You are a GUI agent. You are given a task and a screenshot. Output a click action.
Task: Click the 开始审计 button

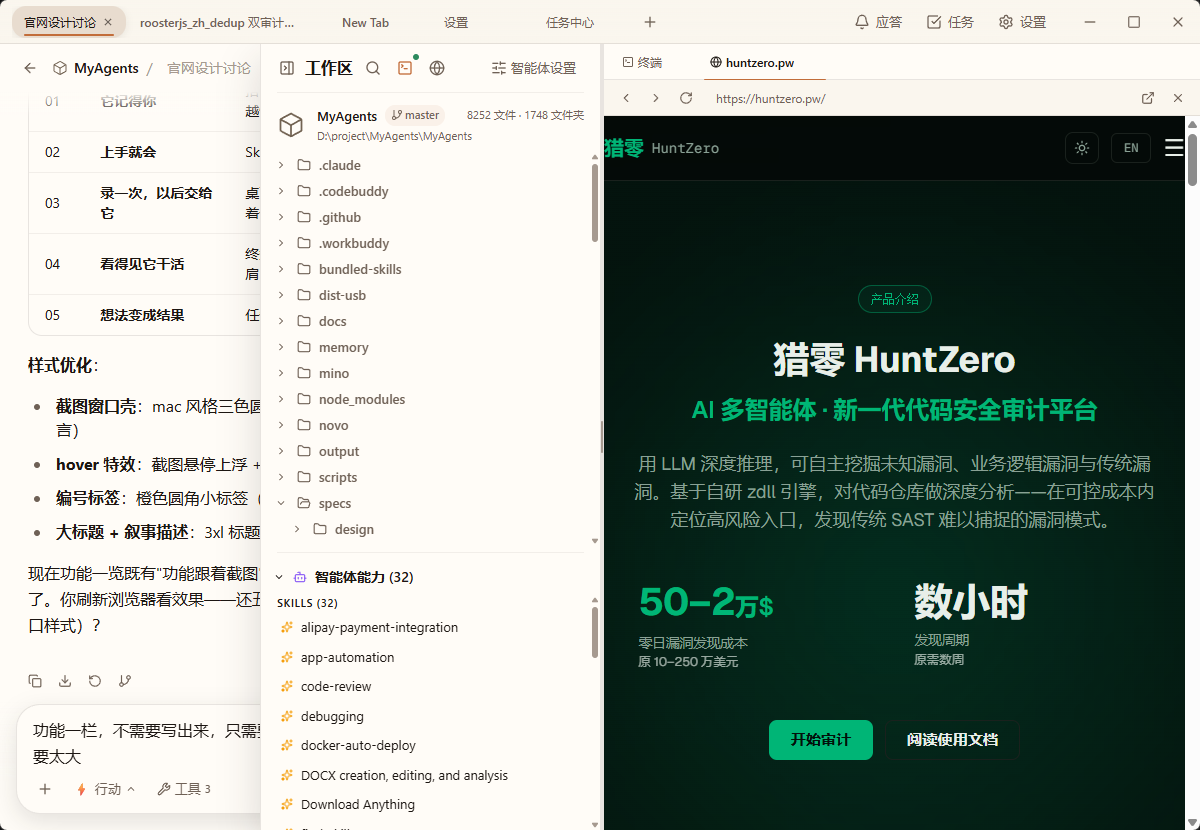(x=821, y=740)
